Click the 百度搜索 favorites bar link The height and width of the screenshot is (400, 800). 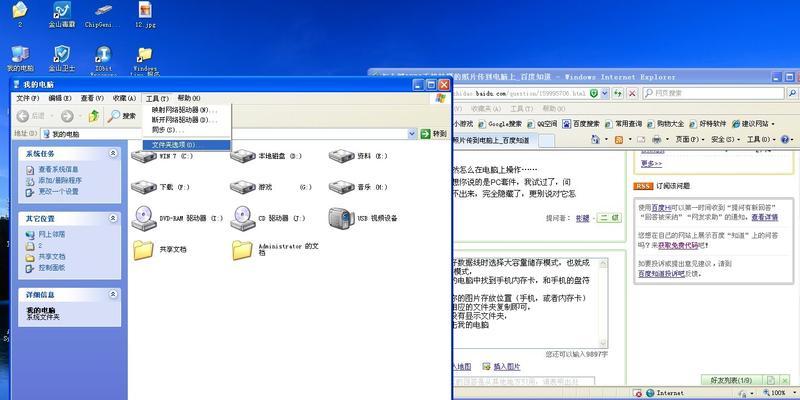pyautogui.click(x=581, y=123)
